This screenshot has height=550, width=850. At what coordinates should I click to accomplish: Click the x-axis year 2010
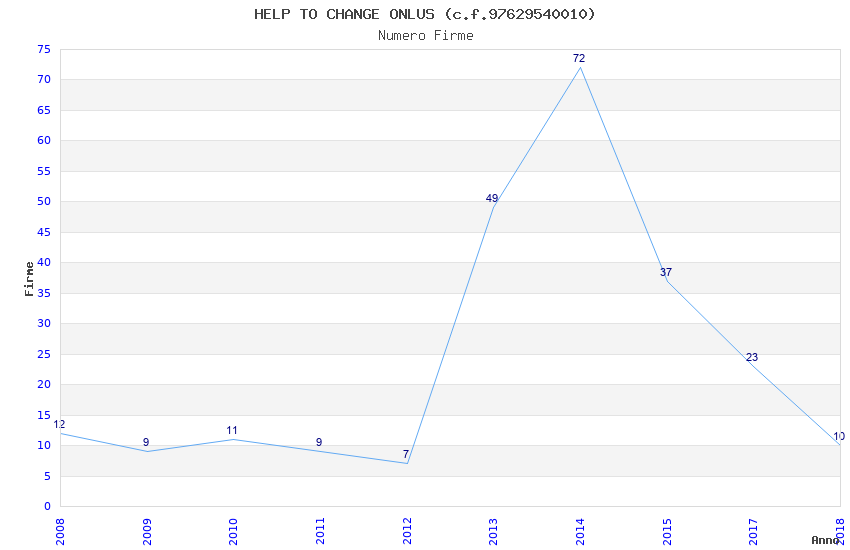233,532
